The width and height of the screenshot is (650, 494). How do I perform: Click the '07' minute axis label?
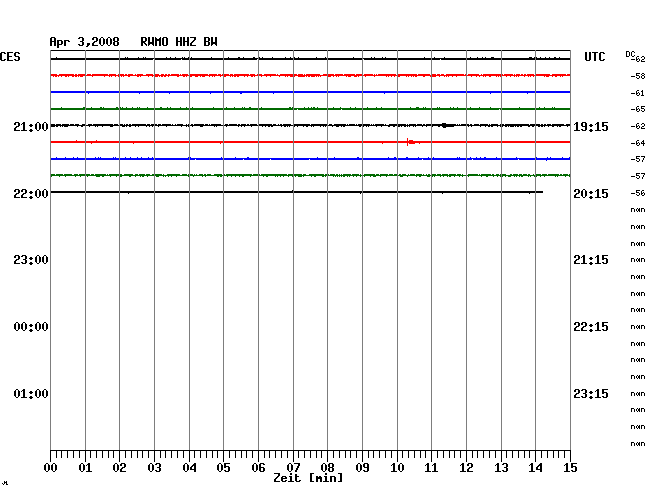(x=293, y=467)
